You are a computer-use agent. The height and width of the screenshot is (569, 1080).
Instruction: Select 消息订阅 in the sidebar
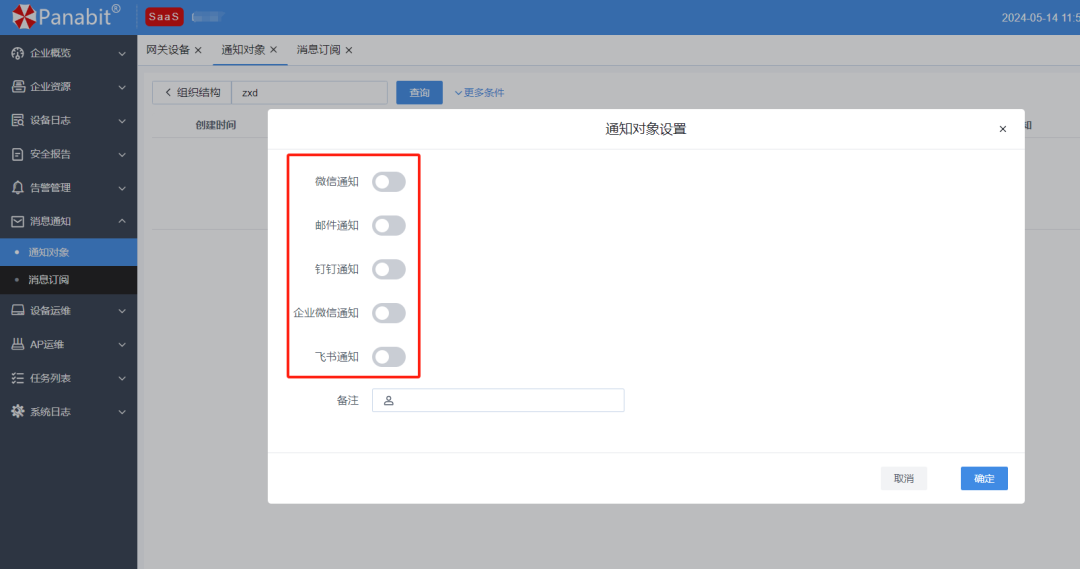(x=68, y=280)
